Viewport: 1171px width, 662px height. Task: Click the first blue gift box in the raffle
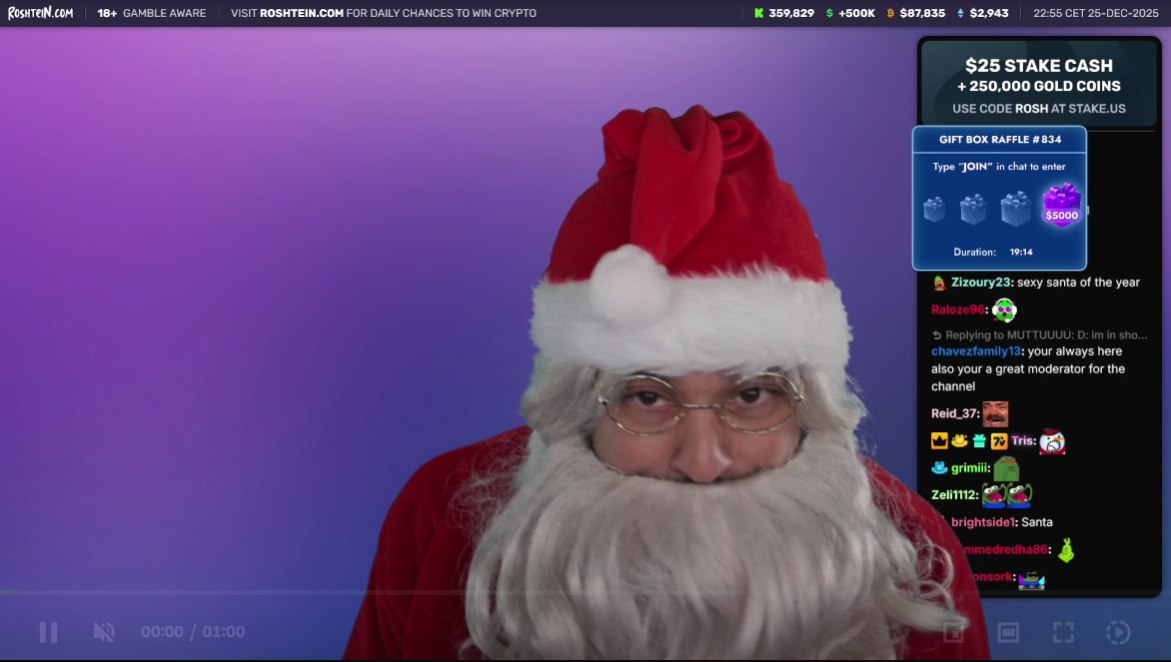935,208
